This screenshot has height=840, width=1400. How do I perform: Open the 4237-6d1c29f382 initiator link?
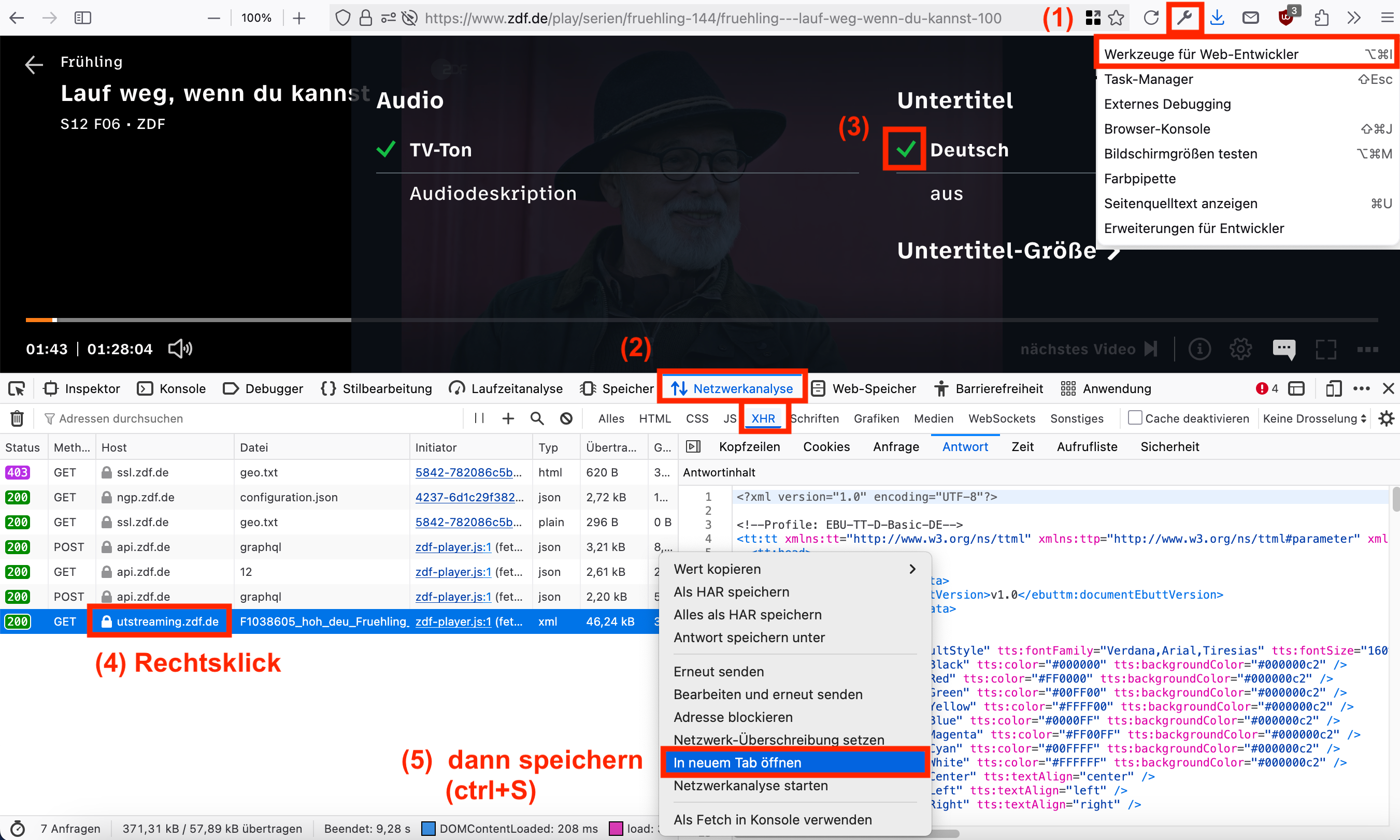tap(465, 497)
